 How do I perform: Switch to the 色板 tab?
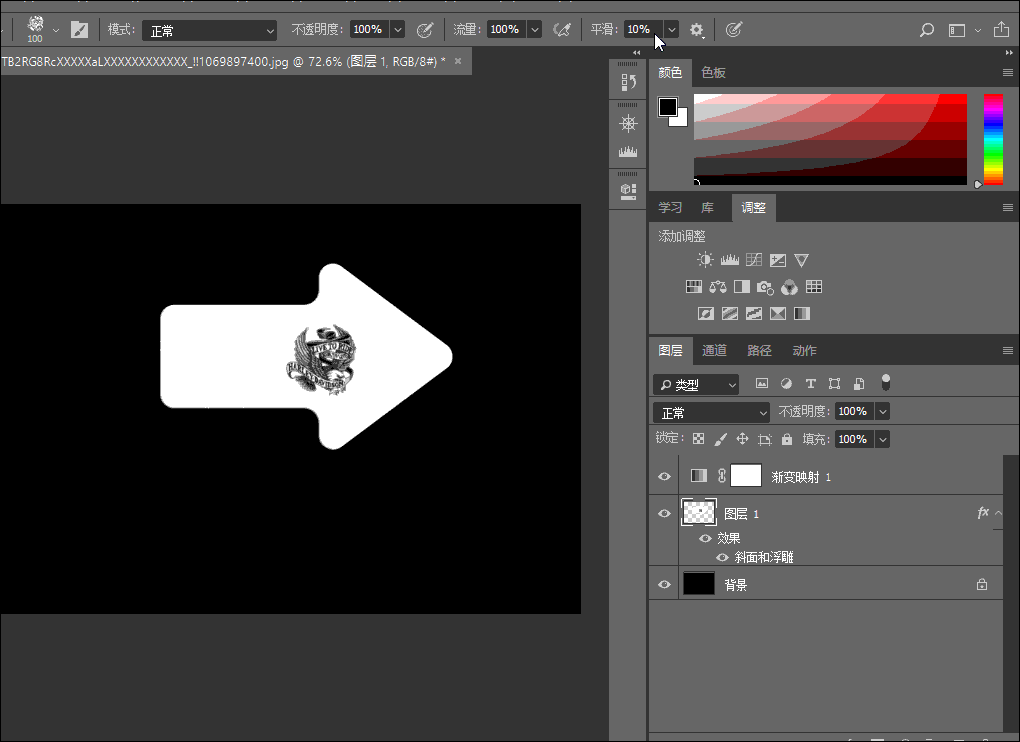click(713, 72)
